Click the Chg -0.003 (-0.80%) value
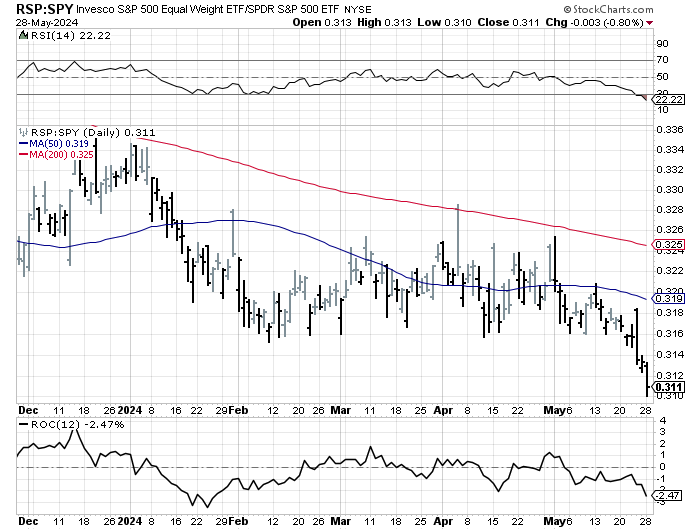The image size is (700, 530). tap(595, 22)
